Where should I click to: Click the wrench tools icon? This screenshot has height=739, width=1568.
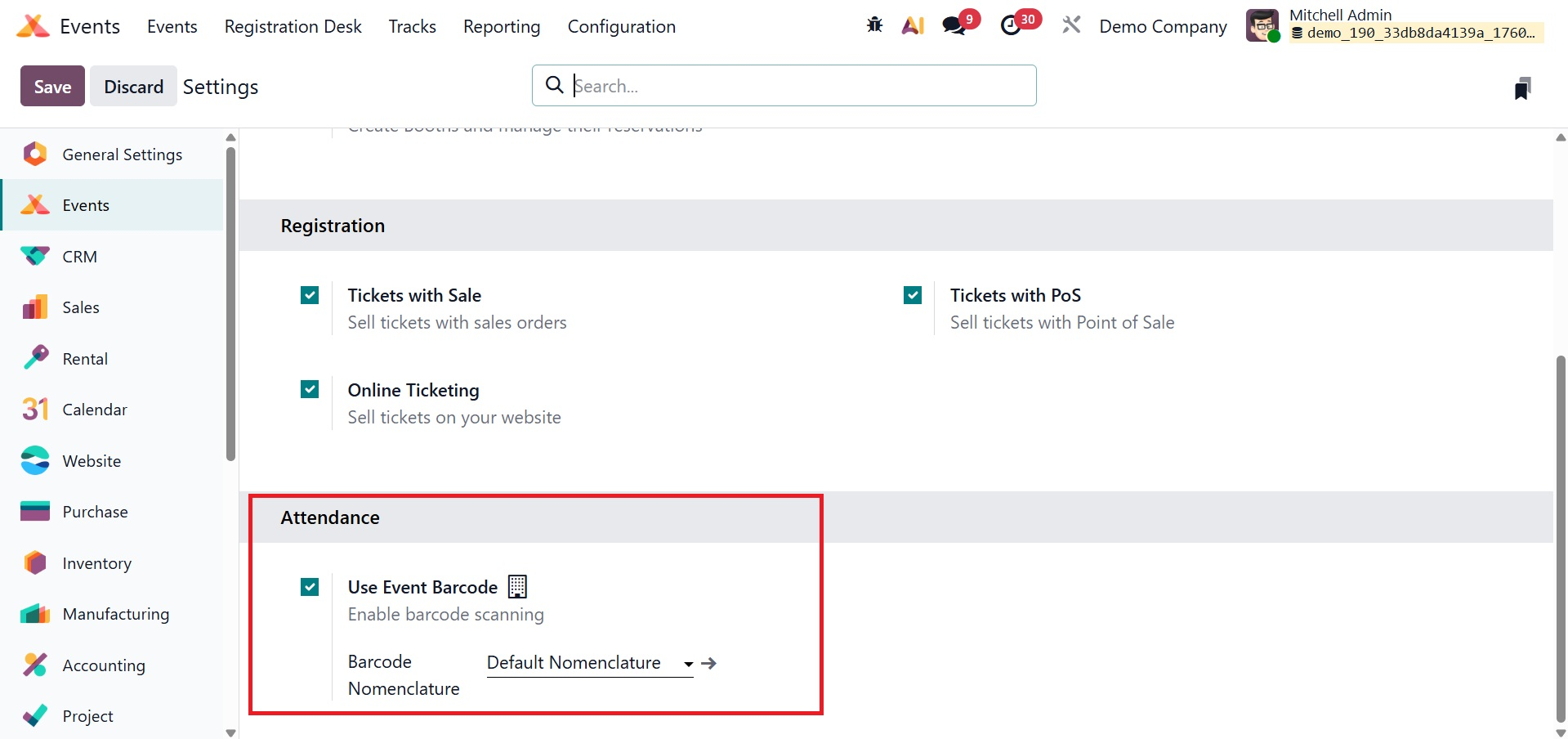tap(1071, 25)
